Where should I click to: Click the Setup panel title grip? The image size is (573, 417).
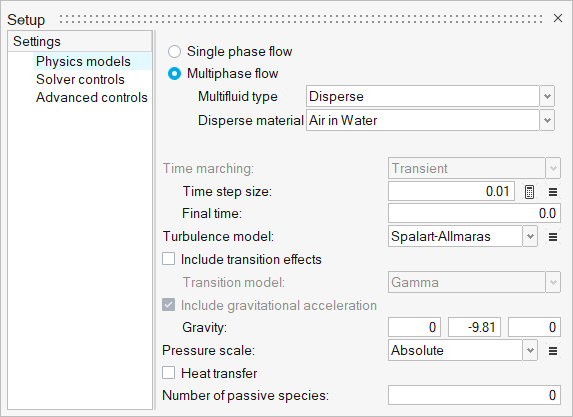(x=301, y=19)
